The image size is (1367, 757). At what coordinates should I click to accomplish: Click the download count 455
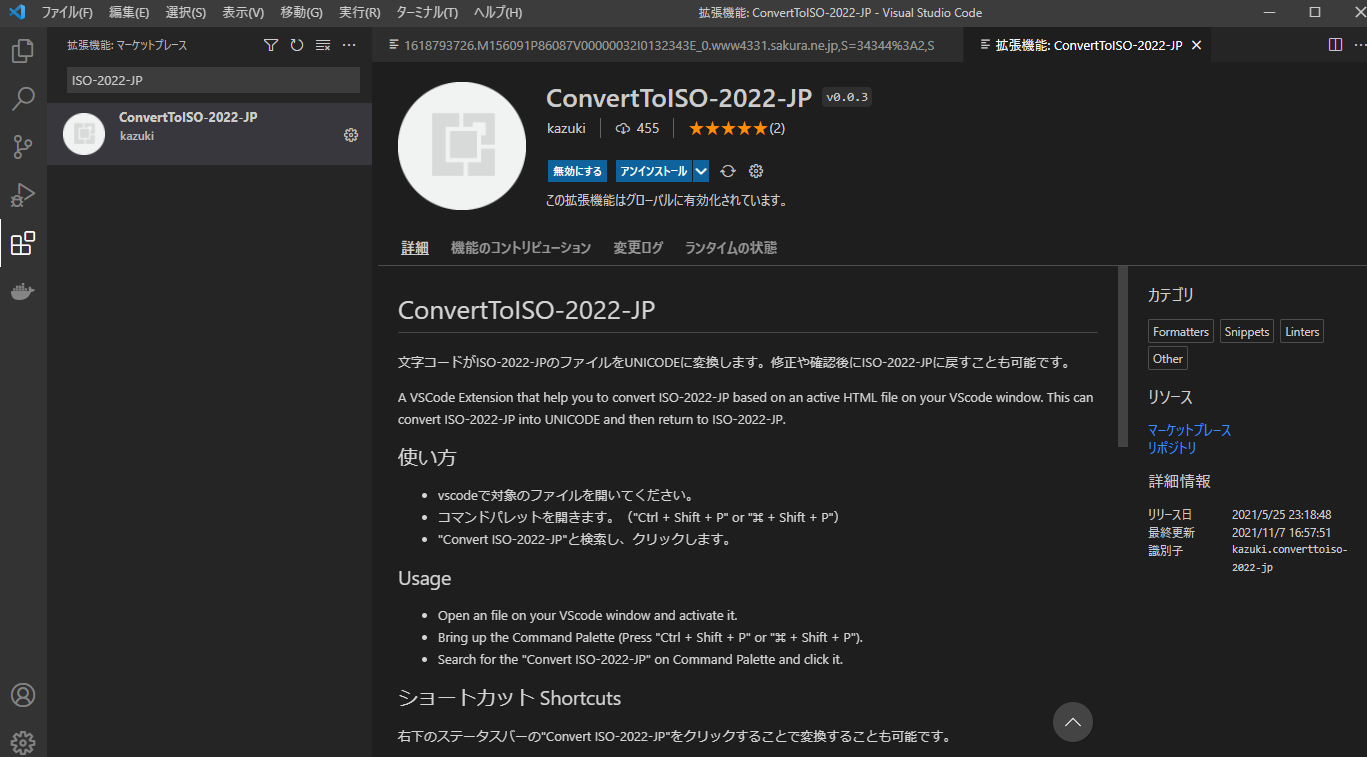637,128
